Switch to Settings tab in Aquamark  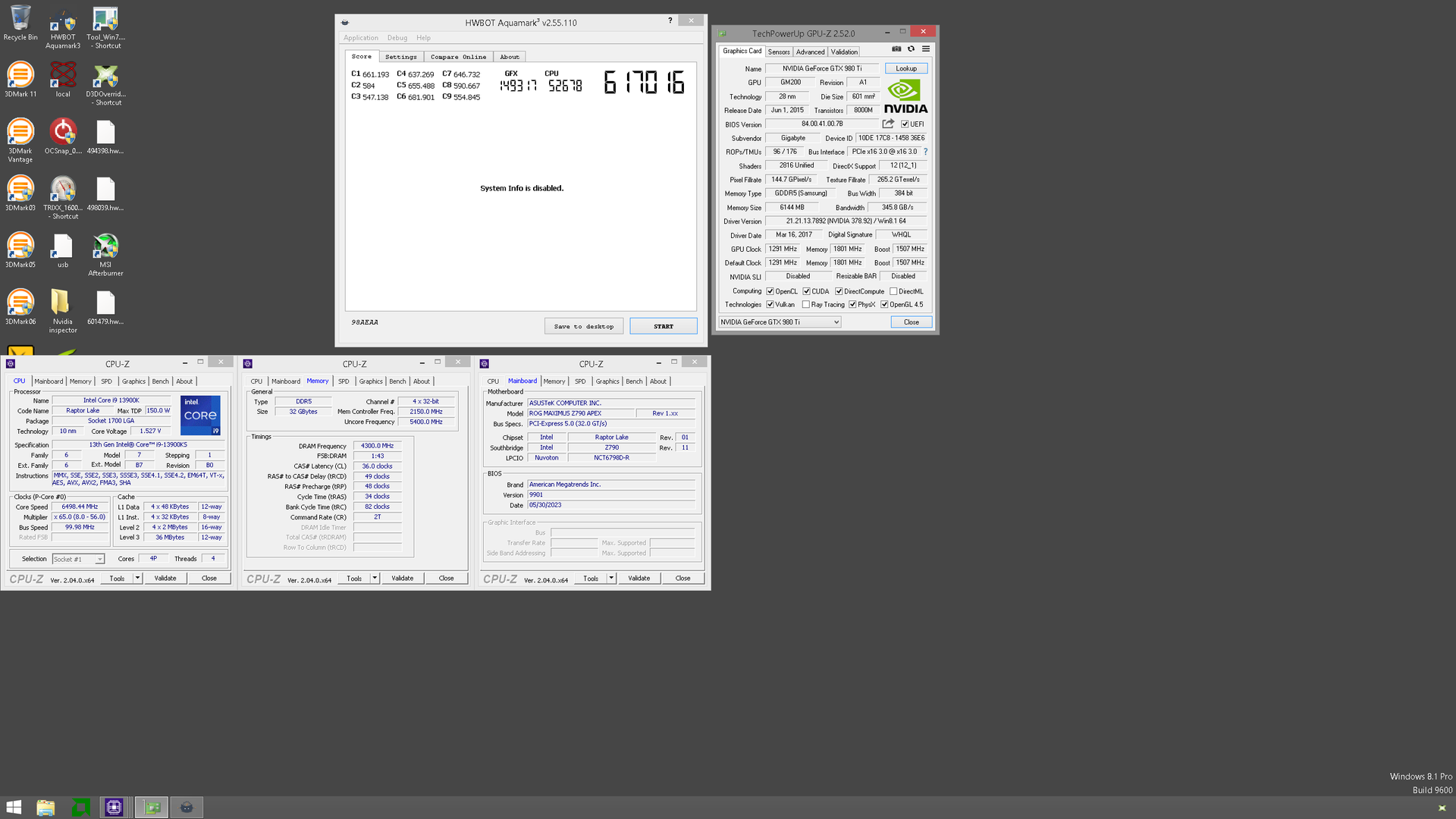click(x=400, y=57)
